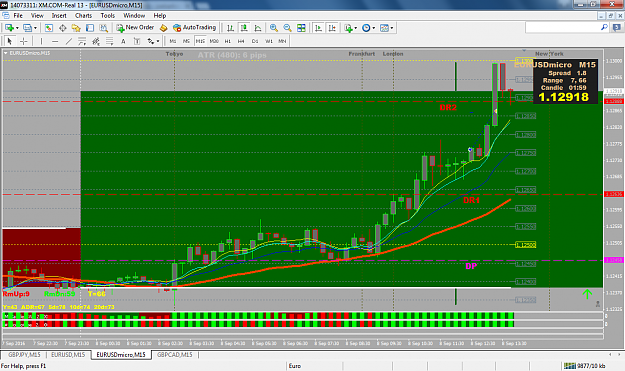Screen dimensions: 625x371
Task: Expand the new chart dropdown arrow
Action: coord(17,28)
